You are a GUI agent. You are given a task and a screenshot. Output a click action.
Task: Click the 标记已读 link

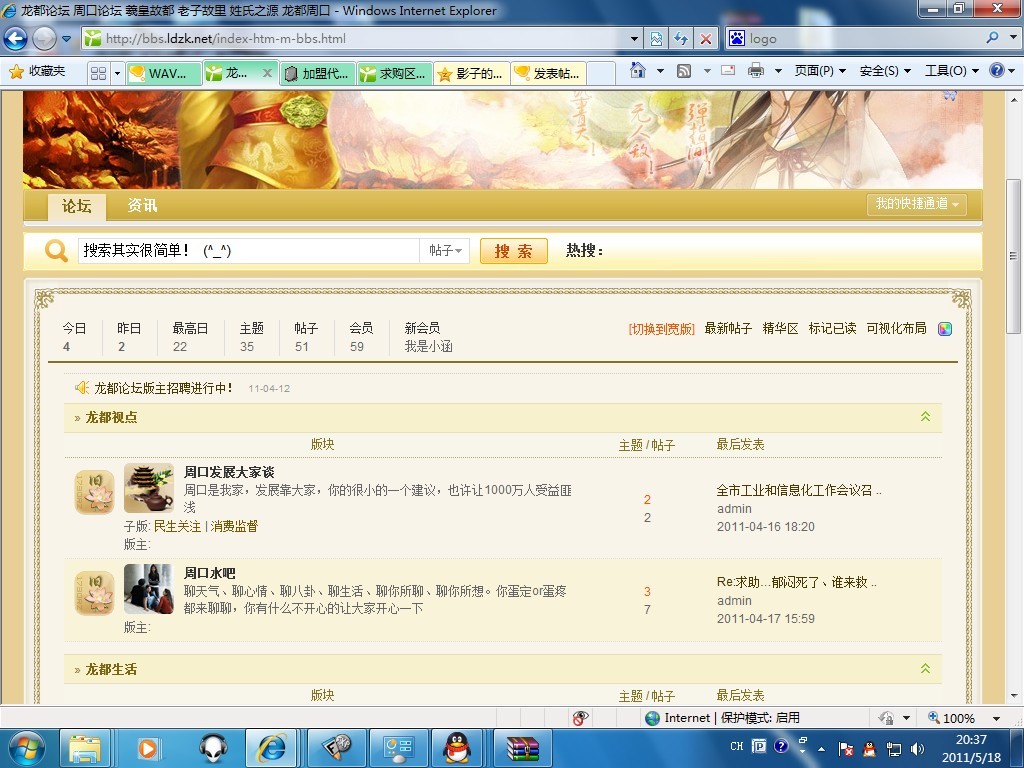pyautogui.click(x=832, y=328)
